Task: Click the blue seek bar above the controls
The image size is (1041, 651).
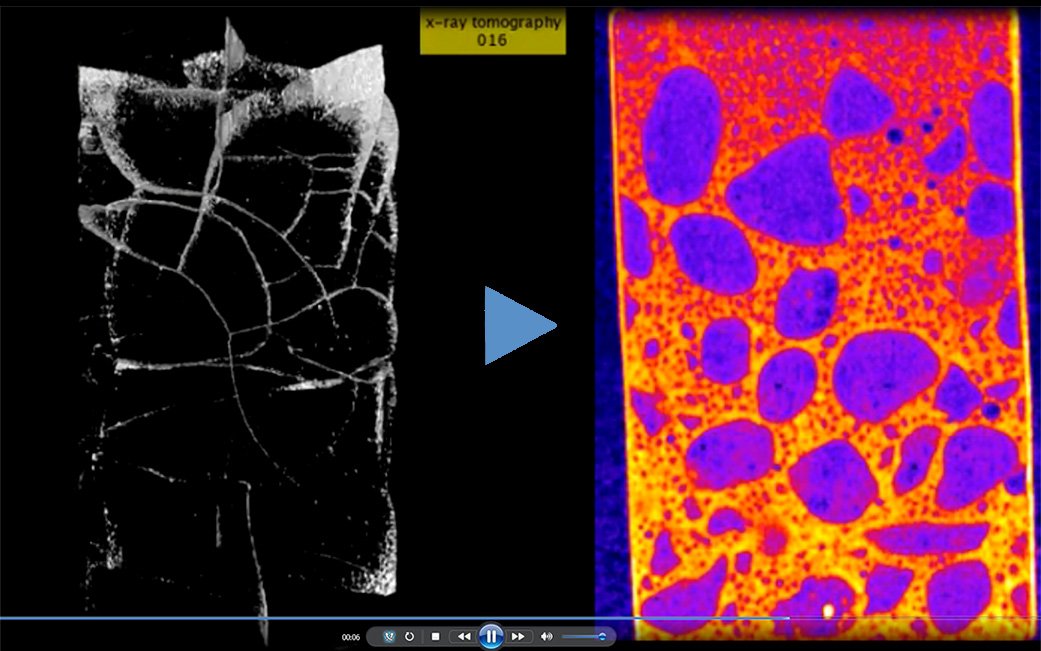Action: pos(300,619)
